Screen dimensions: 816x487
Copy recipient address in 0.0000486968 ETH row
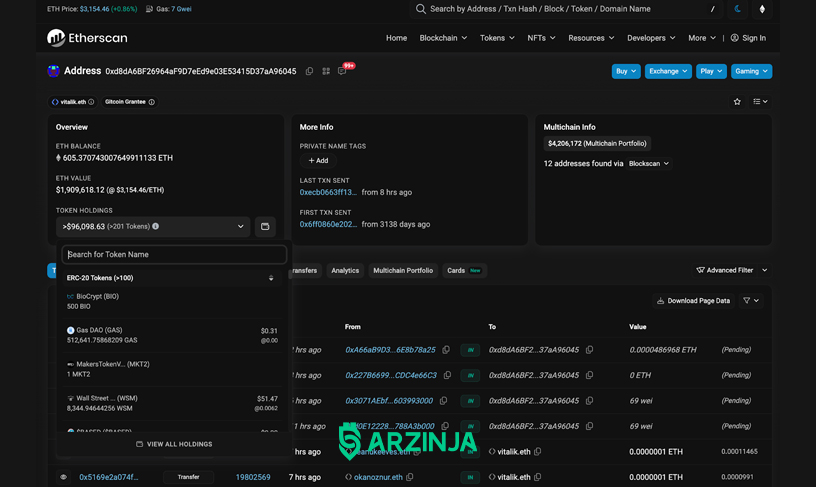[589, 350]
